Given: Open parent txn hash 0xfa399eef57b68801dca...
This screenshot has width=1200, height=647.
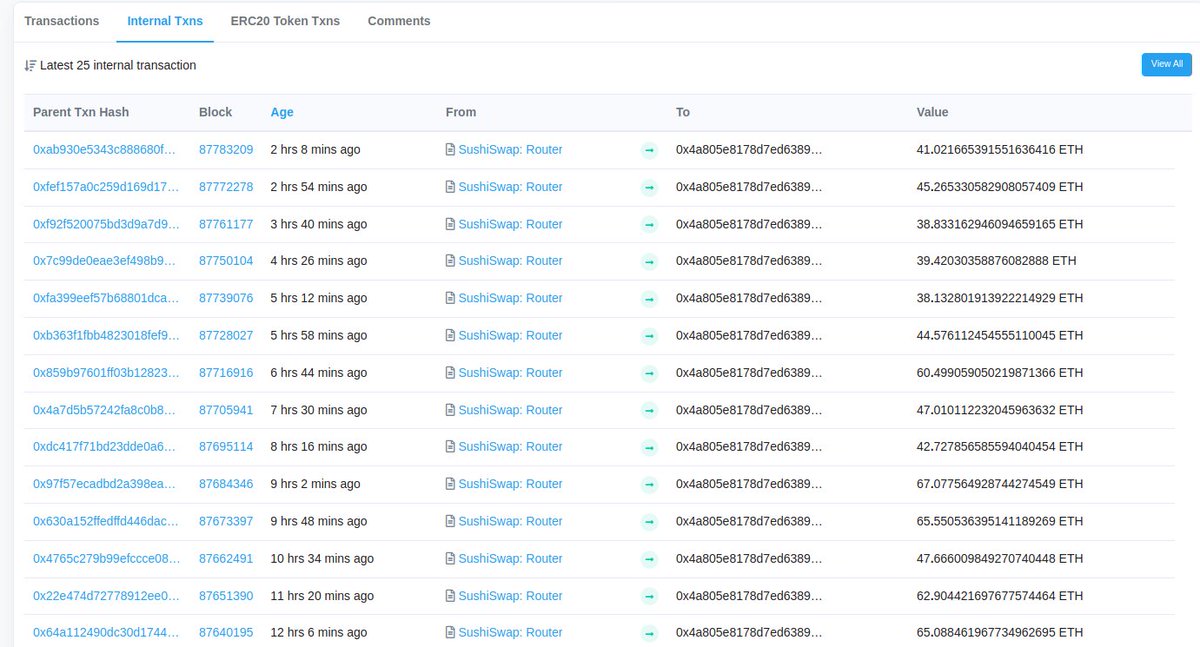Looking at the screenshot, I should (105, 298).
